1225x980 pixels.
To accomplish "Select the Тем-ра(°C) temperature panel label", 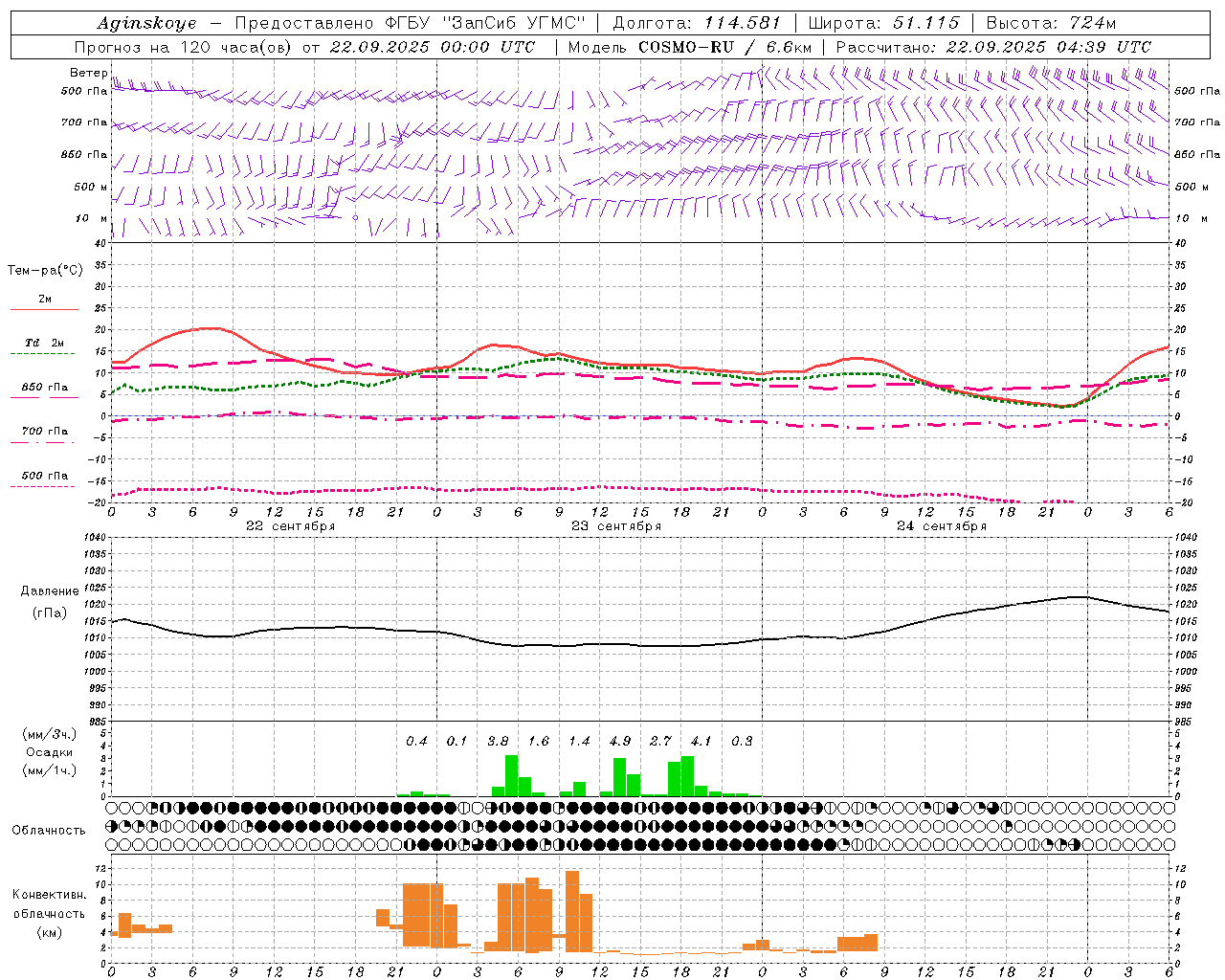I will point(45,271).
